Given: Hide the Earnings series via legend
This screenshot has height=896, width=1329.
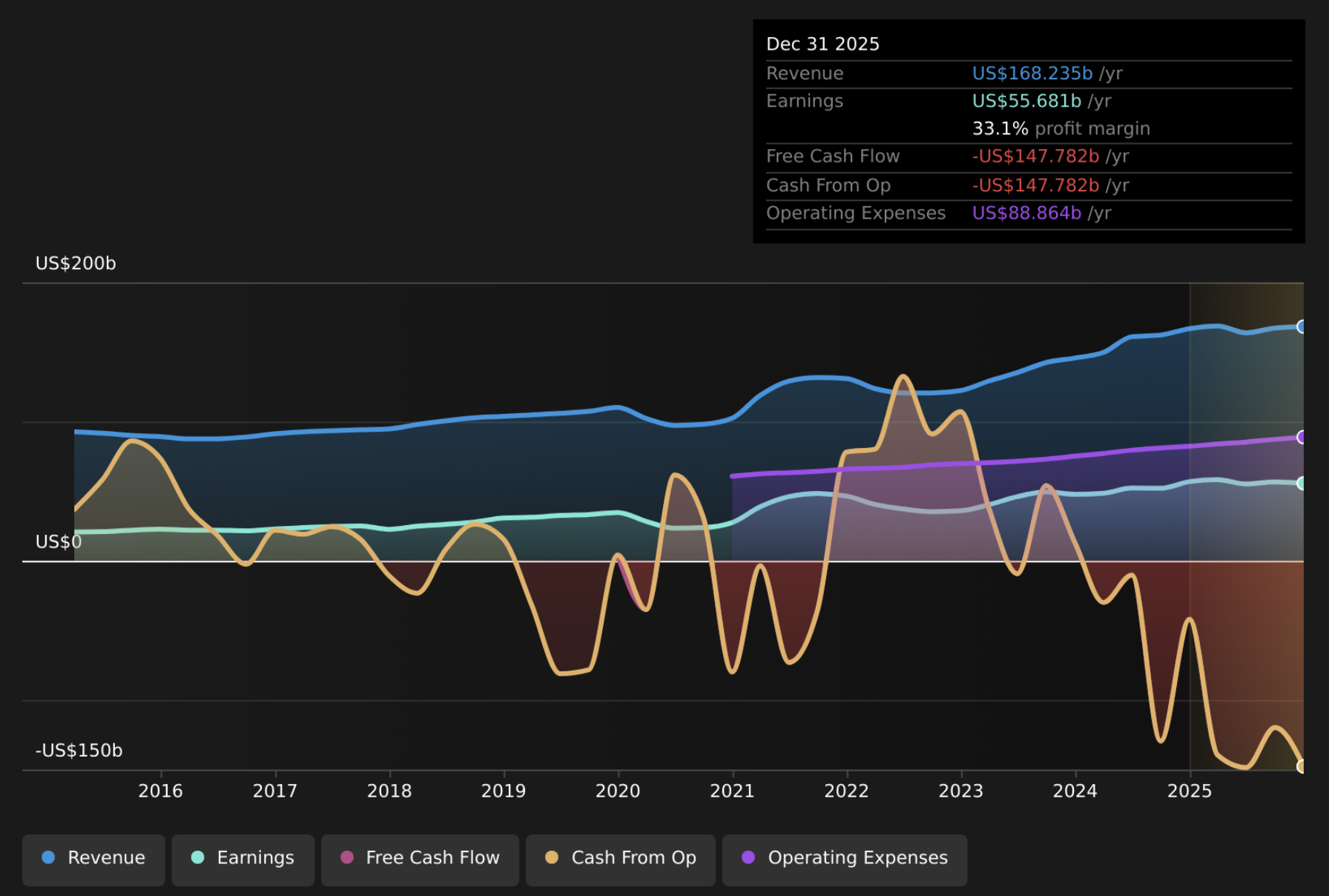Looking at the screenshot, I should [243, 858].
